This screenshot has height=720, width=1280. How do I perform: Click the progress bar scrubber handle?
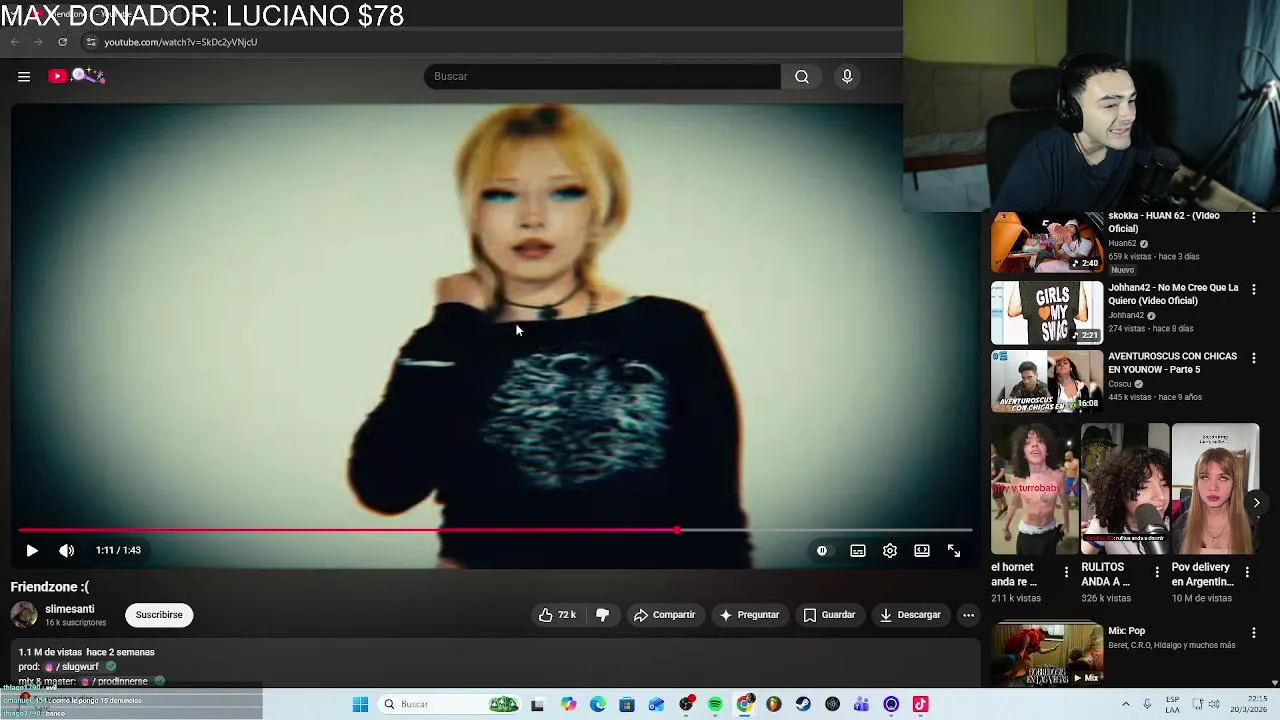pos(677,530)
